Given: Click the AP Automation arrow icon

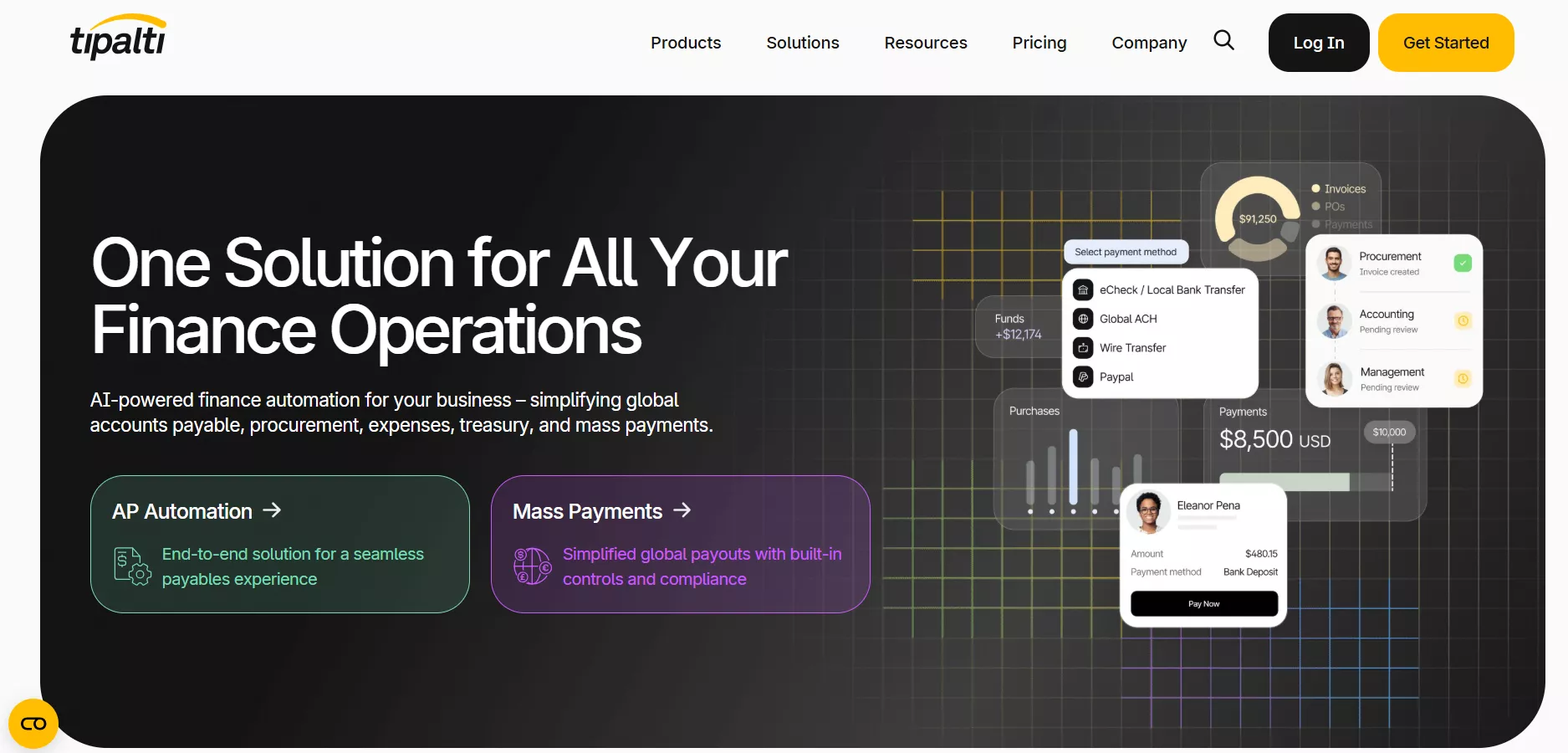Looking at the screenshot, I should point(272,510).
